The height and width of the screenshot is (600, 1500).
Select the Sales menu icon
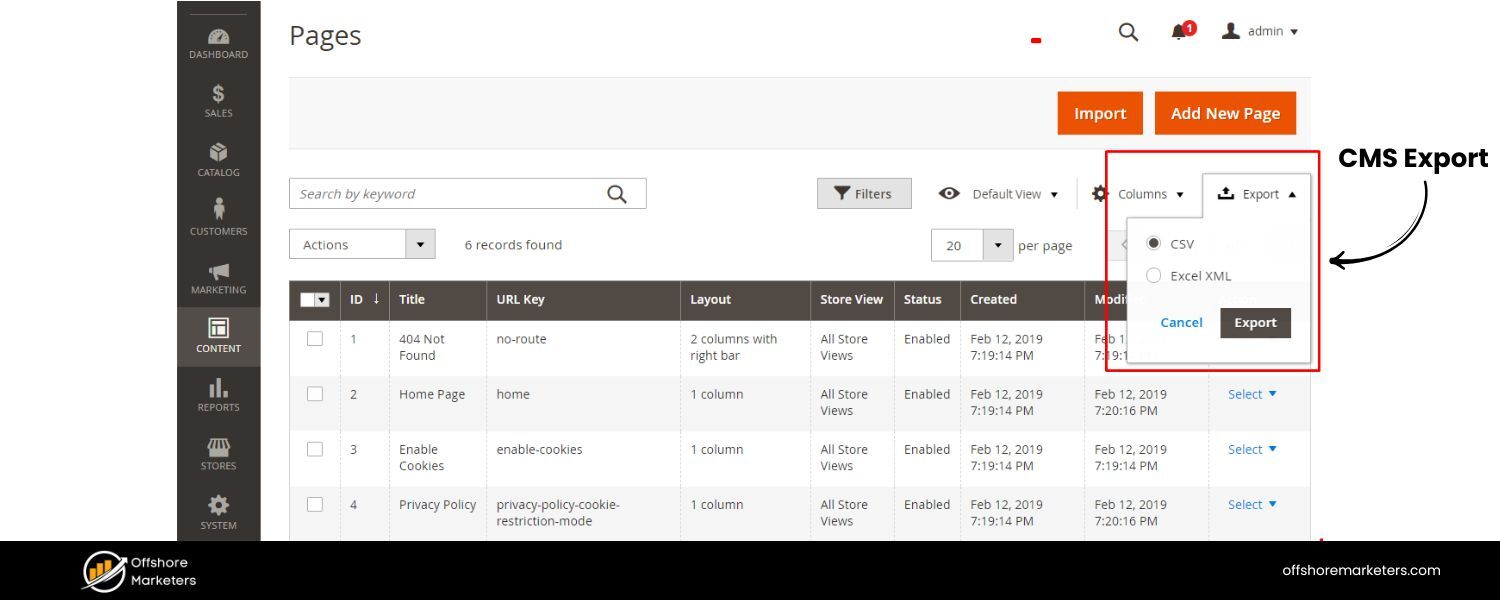(218, 95)
